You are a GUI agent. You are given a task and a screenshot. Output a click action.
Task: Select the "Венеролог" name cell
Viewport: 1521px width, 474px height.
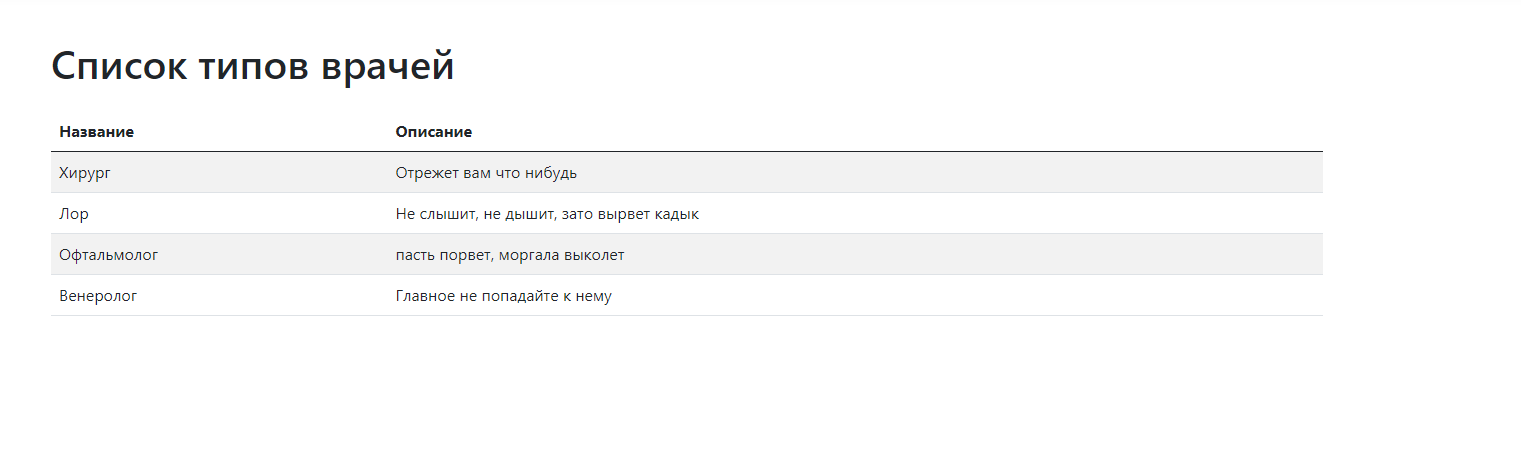point(97,296)
